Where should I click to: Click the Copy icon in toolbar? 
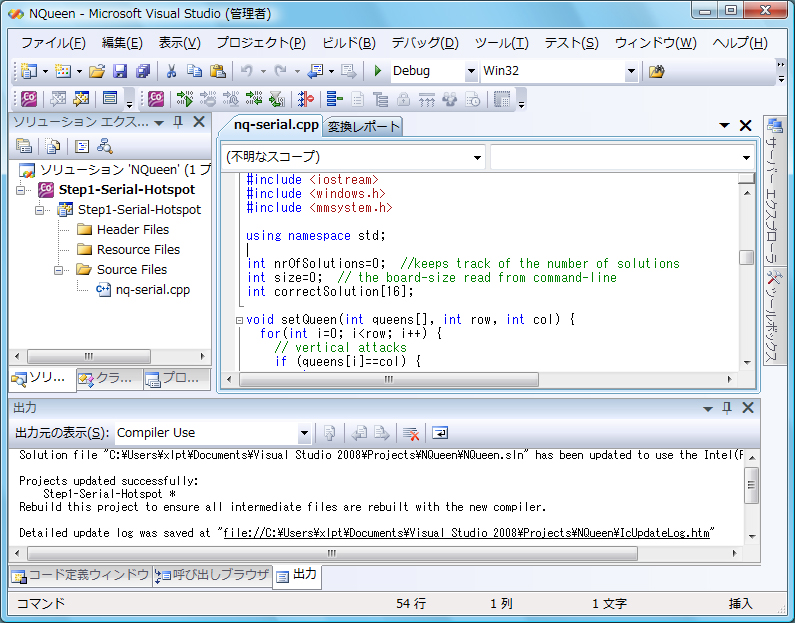point(194,71)
